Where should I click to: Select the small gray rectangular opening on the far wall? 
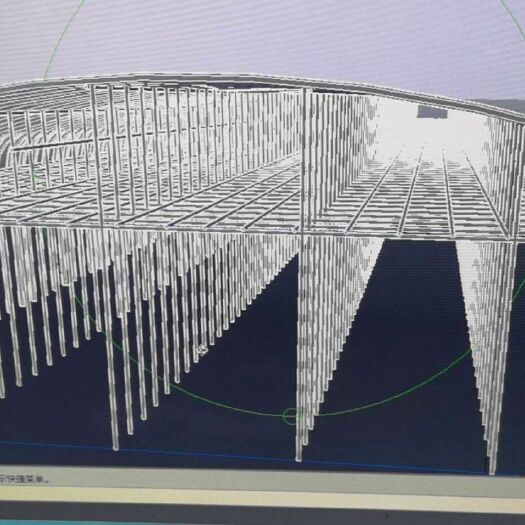pos(432,111)
